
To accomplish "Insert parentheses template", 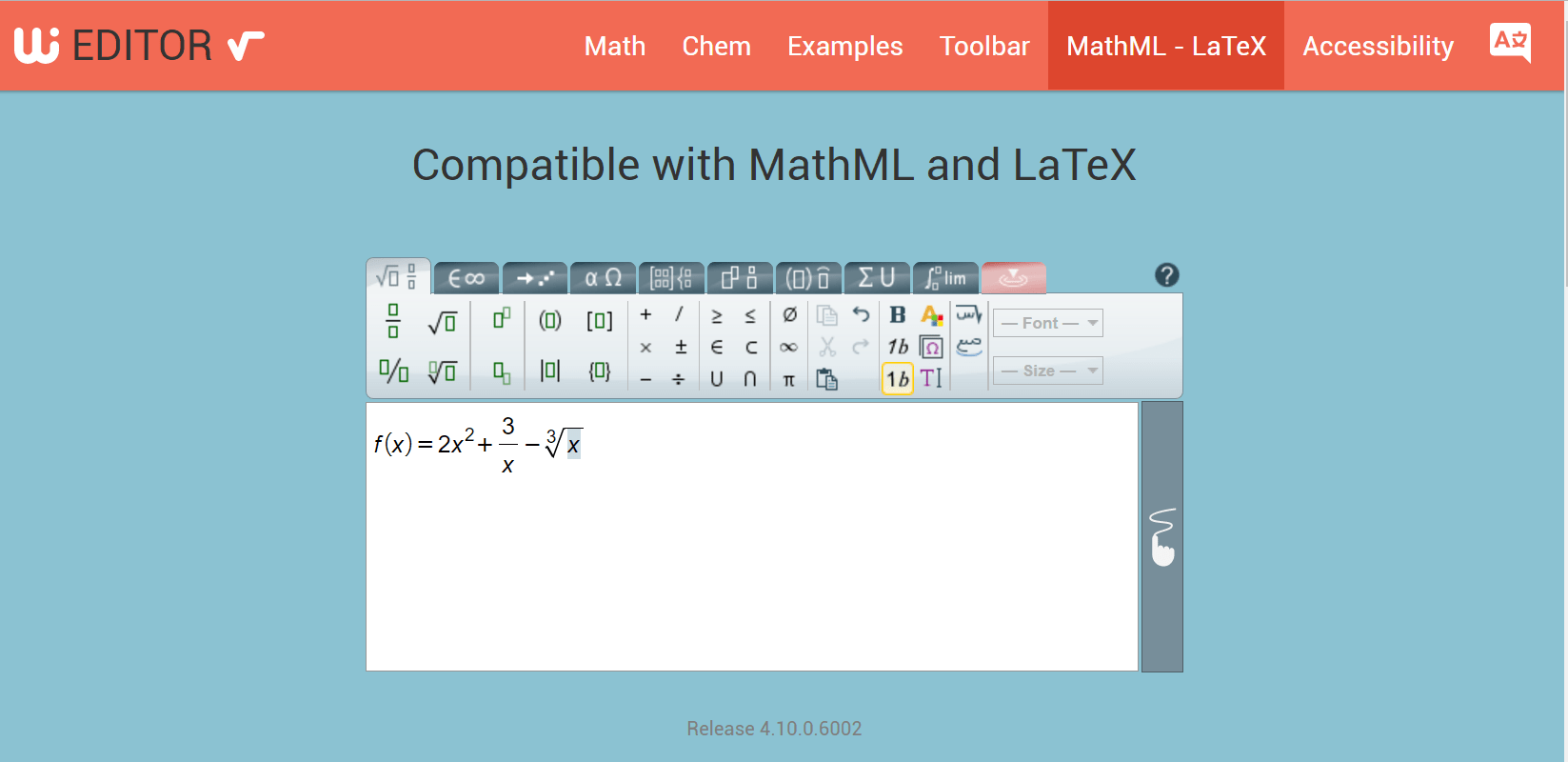I will 550,321.
